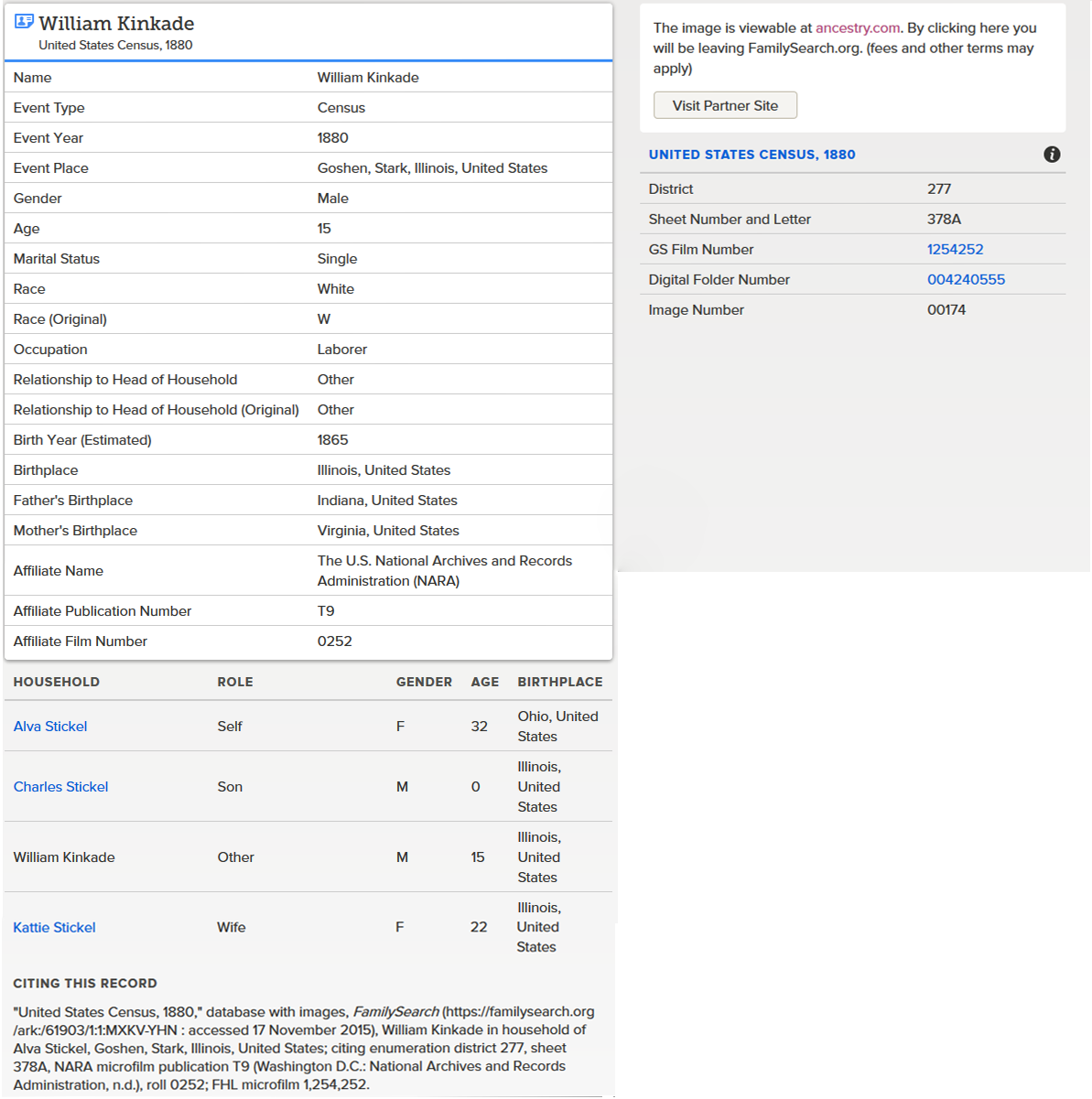Viewport: 1092px width, 1099px height.
Task: Click the United States Census, 1880 heading
Action: click(x=751, y=155)
